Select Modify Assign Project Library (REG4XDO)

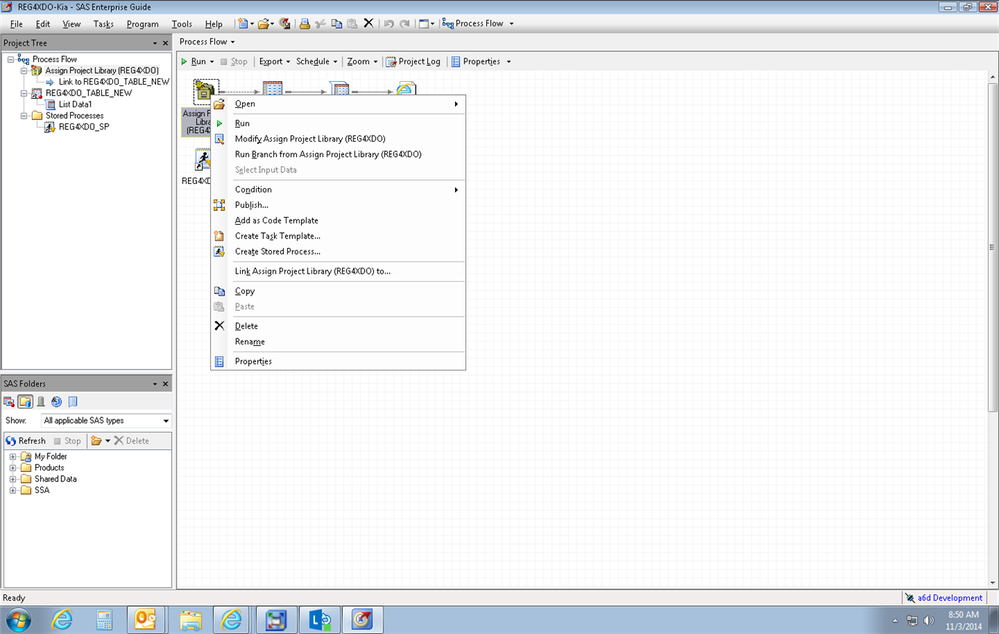tap(338, 139)
